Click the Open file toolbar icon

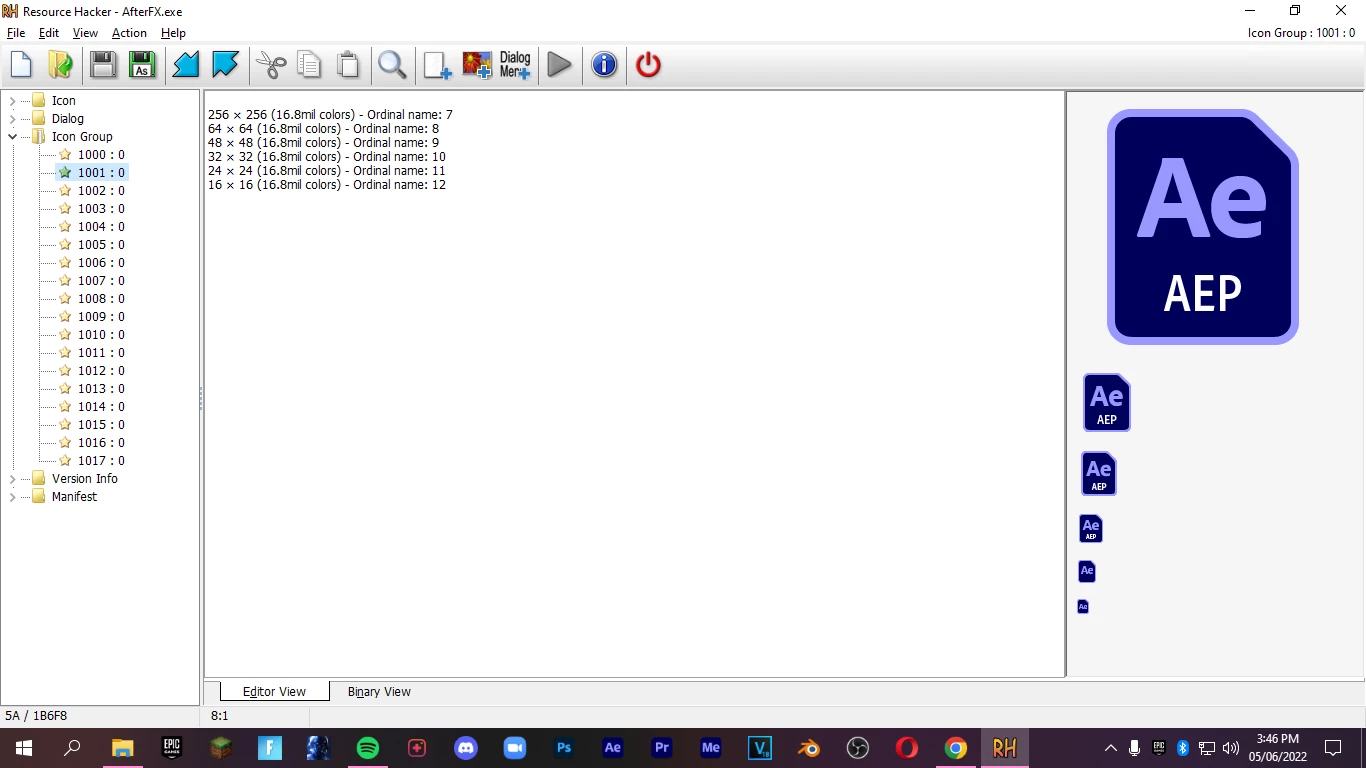coord(60,65)
